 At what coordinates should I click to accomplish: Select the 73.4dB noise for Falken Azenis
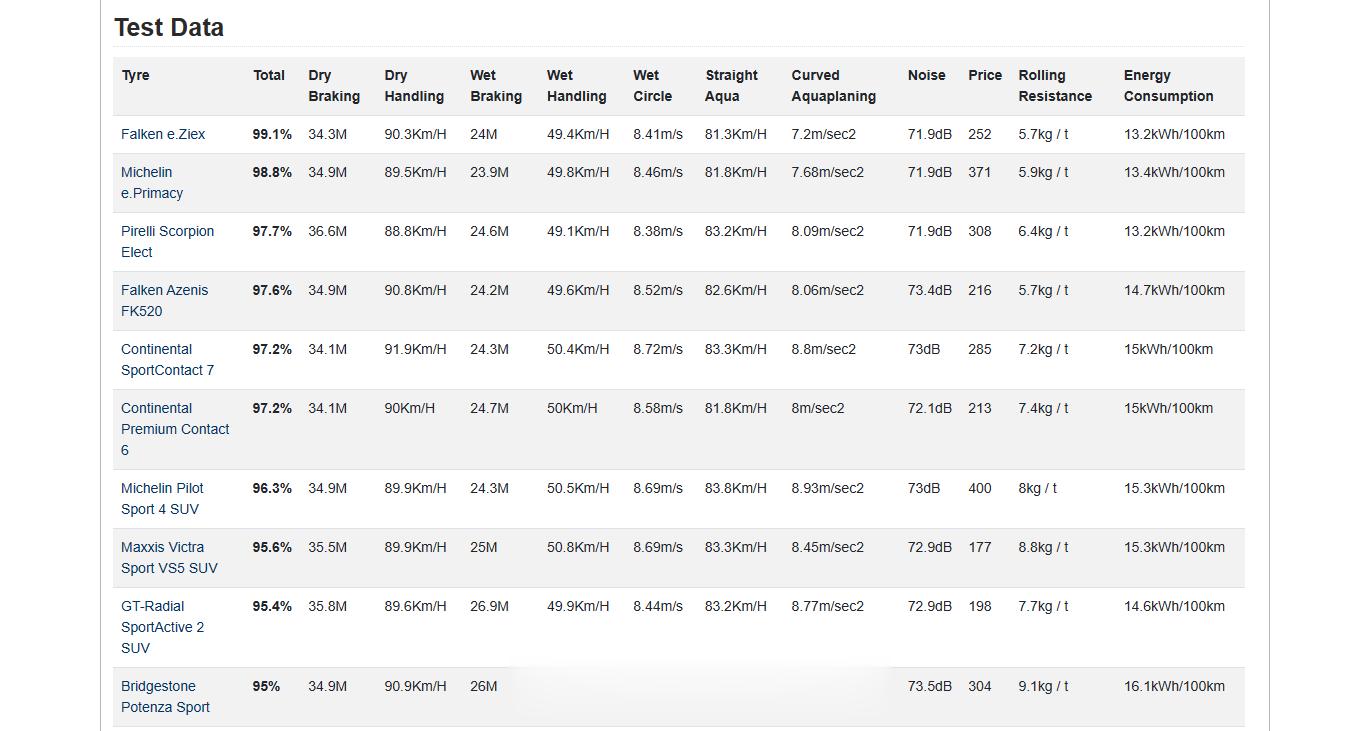pyautogui.click(x=930, y=290)
